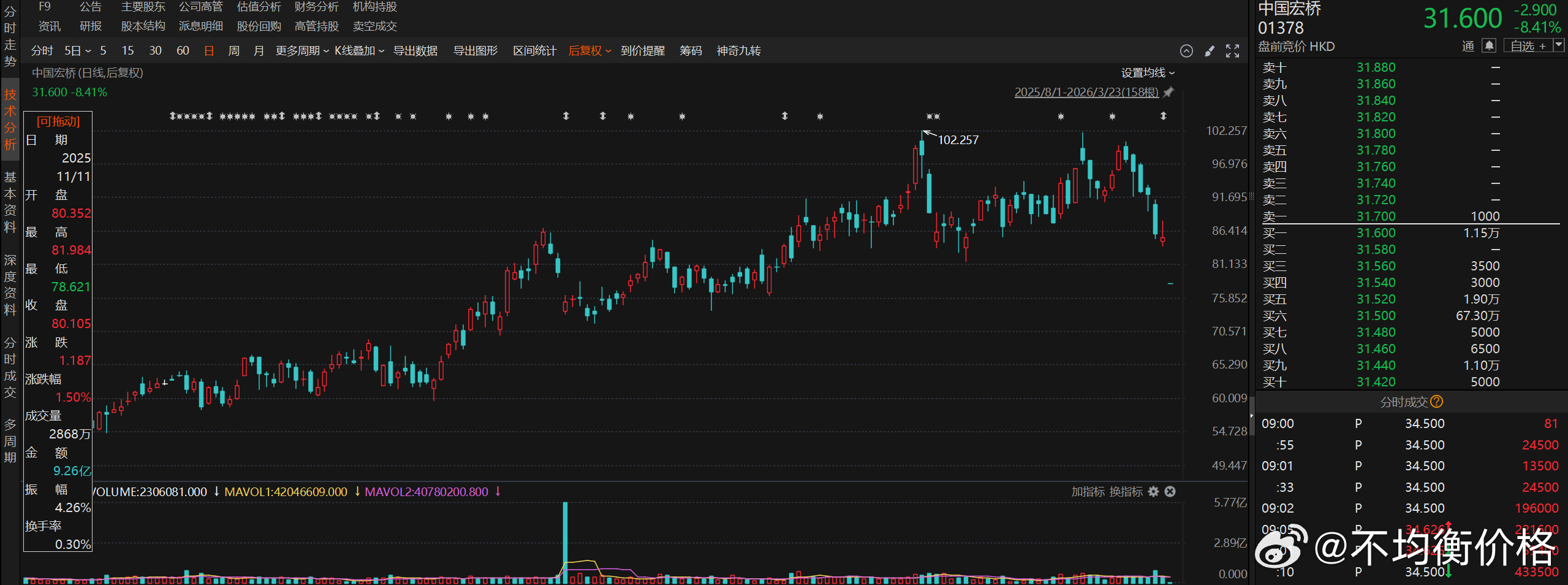
Task: Open 机构持股 institutional holdings
Action: (x=375, y=7)
